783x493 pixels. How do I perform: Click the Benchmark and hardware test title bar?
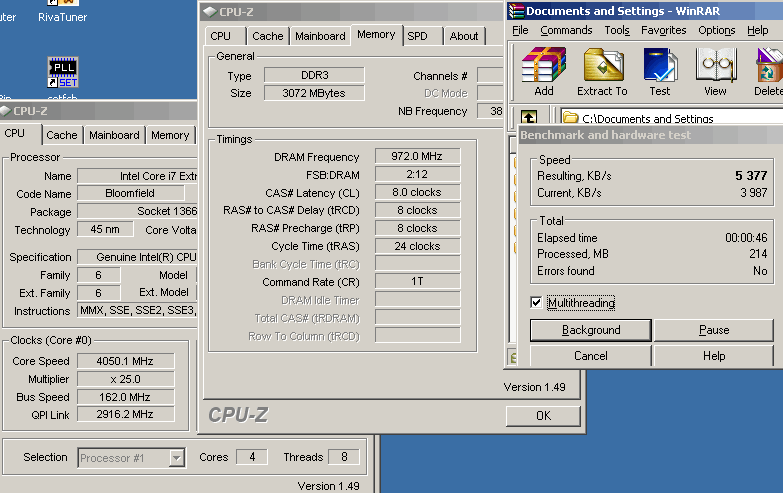[651, 135]
